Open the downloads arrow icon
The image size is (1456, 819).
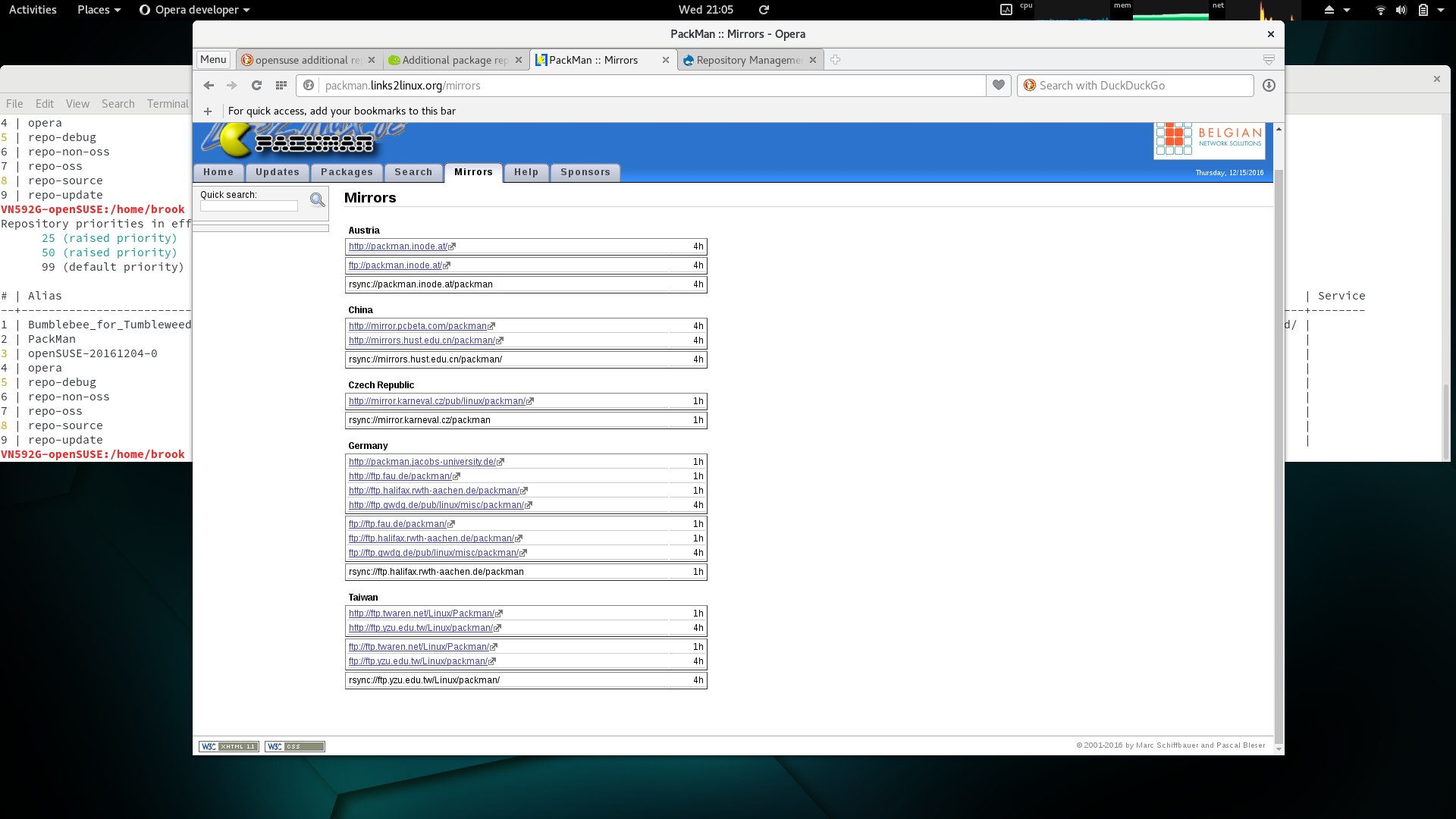click(x=1269, y=86)
